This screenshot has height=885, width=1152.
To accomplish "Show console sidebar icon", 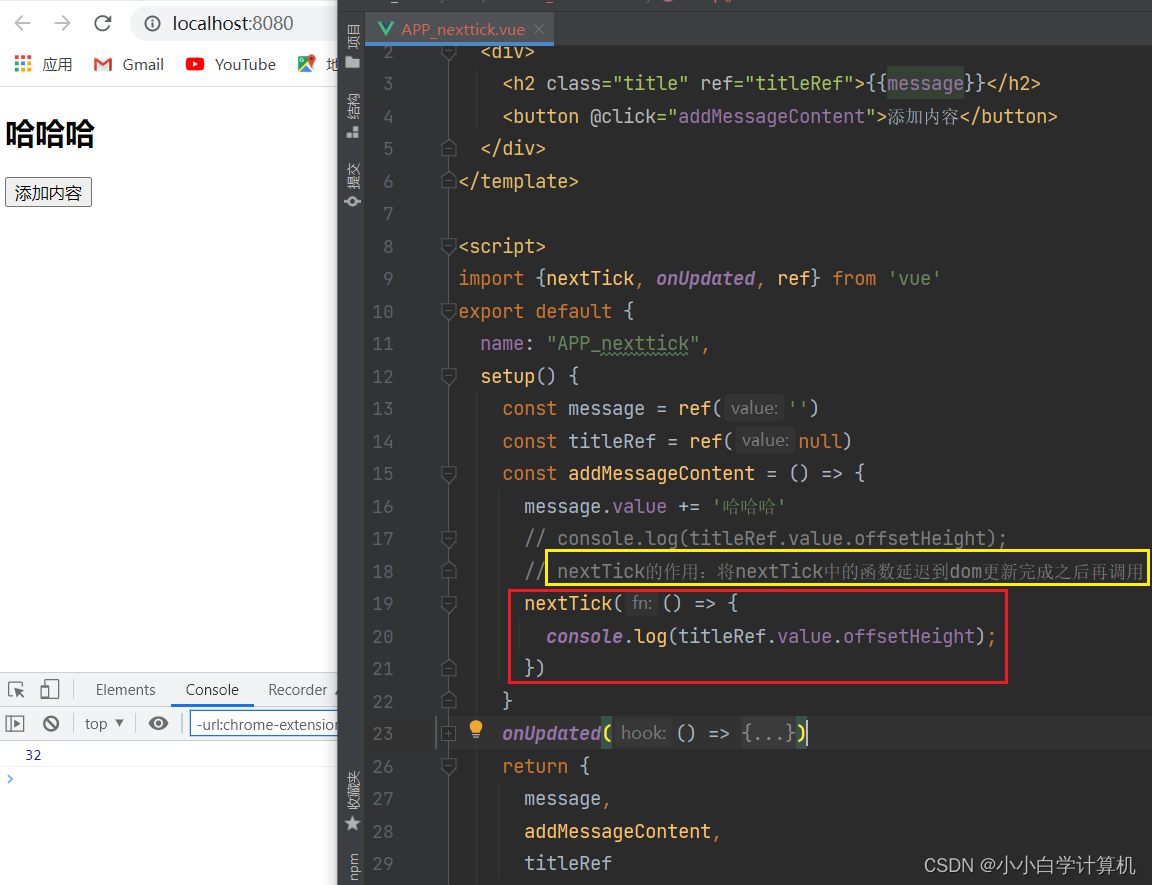I will click(15, 723).
